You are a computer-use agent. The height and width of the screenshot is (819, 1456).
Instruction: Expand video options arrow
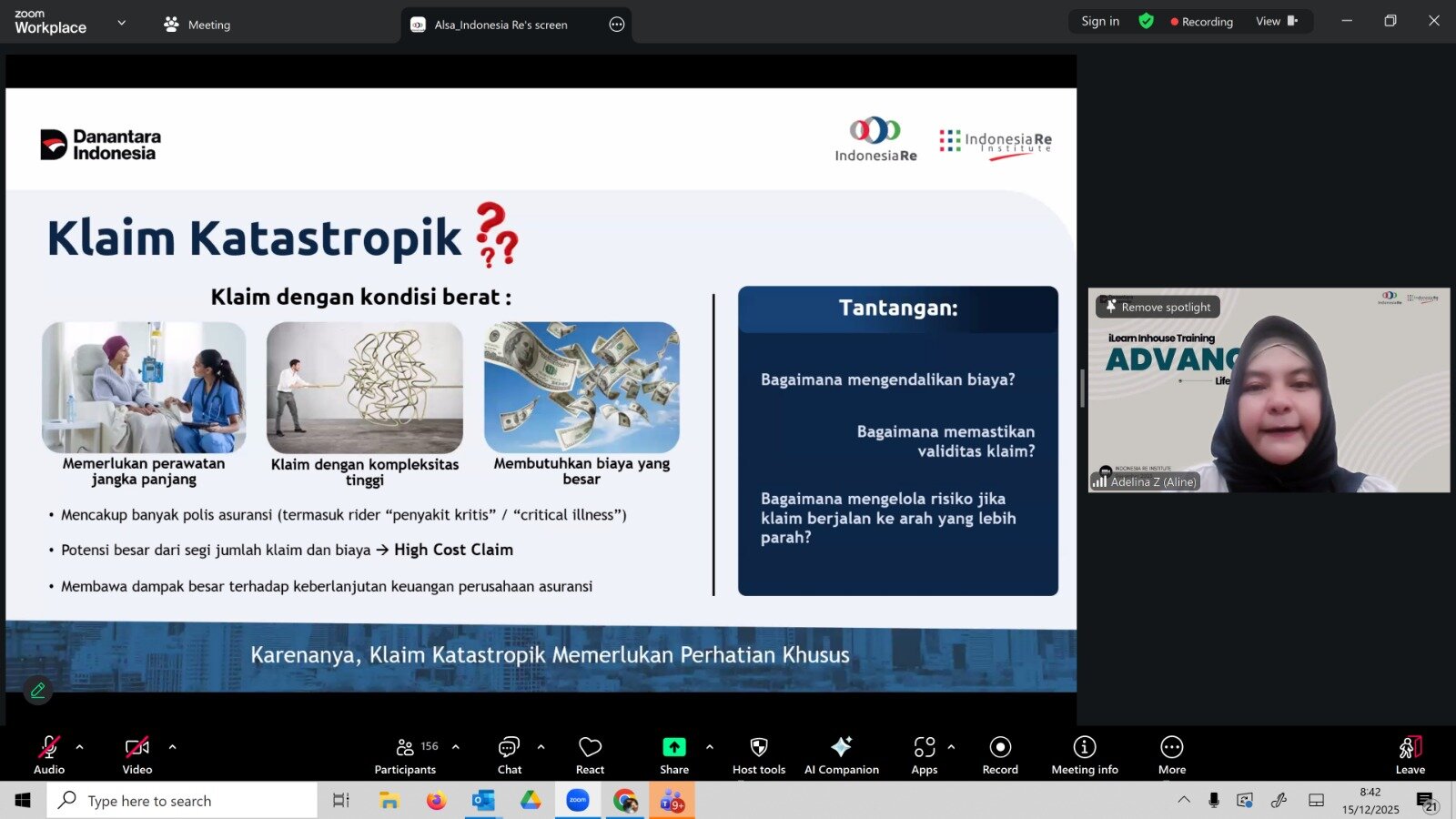172,747
